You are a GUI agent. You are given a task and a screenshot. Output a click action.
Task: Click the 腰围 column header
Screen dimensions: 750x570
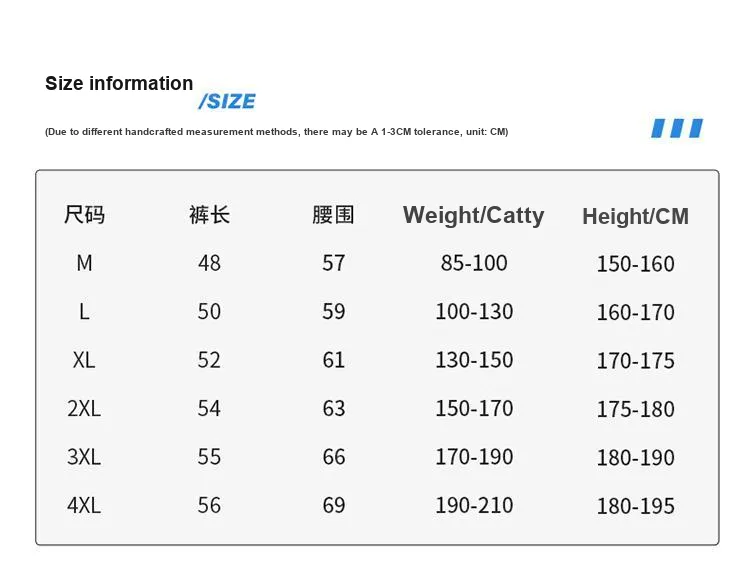333,215
